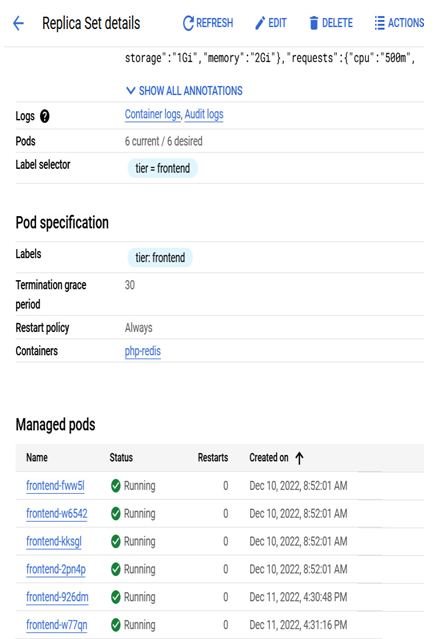Open pod frontend-926dm
The width and height of the screenshot is (438, 639).
[57, 597]
